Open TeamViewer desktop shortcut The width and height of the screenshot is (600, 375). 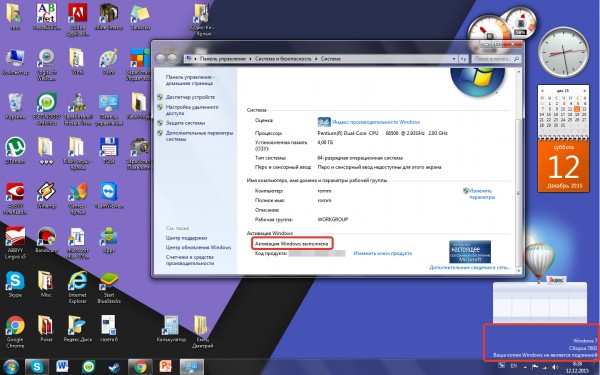pos(109,194)
